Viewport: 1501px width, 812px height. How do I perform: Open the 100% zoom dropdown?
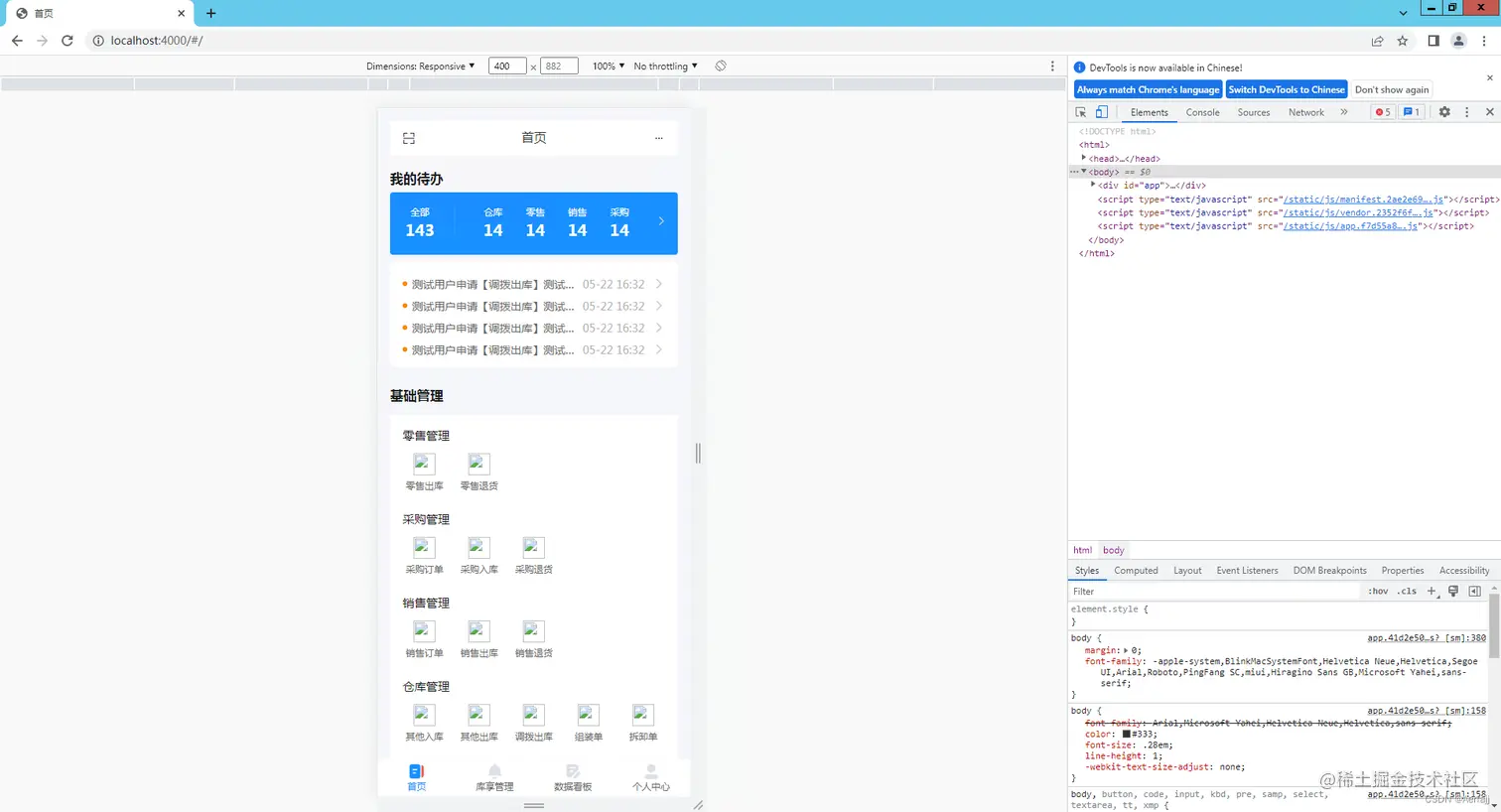coord(609,66)
